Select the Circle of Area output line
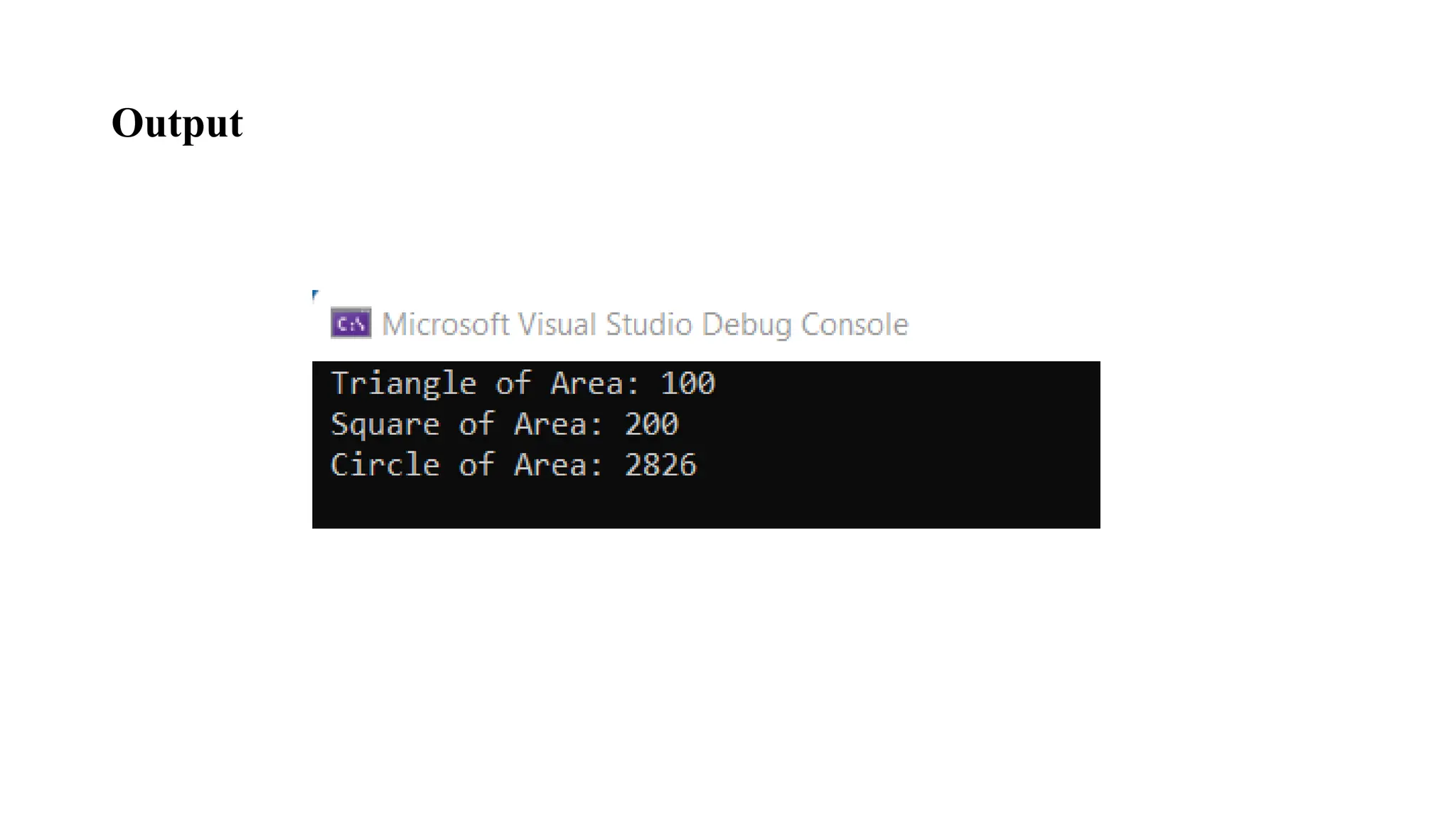 point(514,465)
